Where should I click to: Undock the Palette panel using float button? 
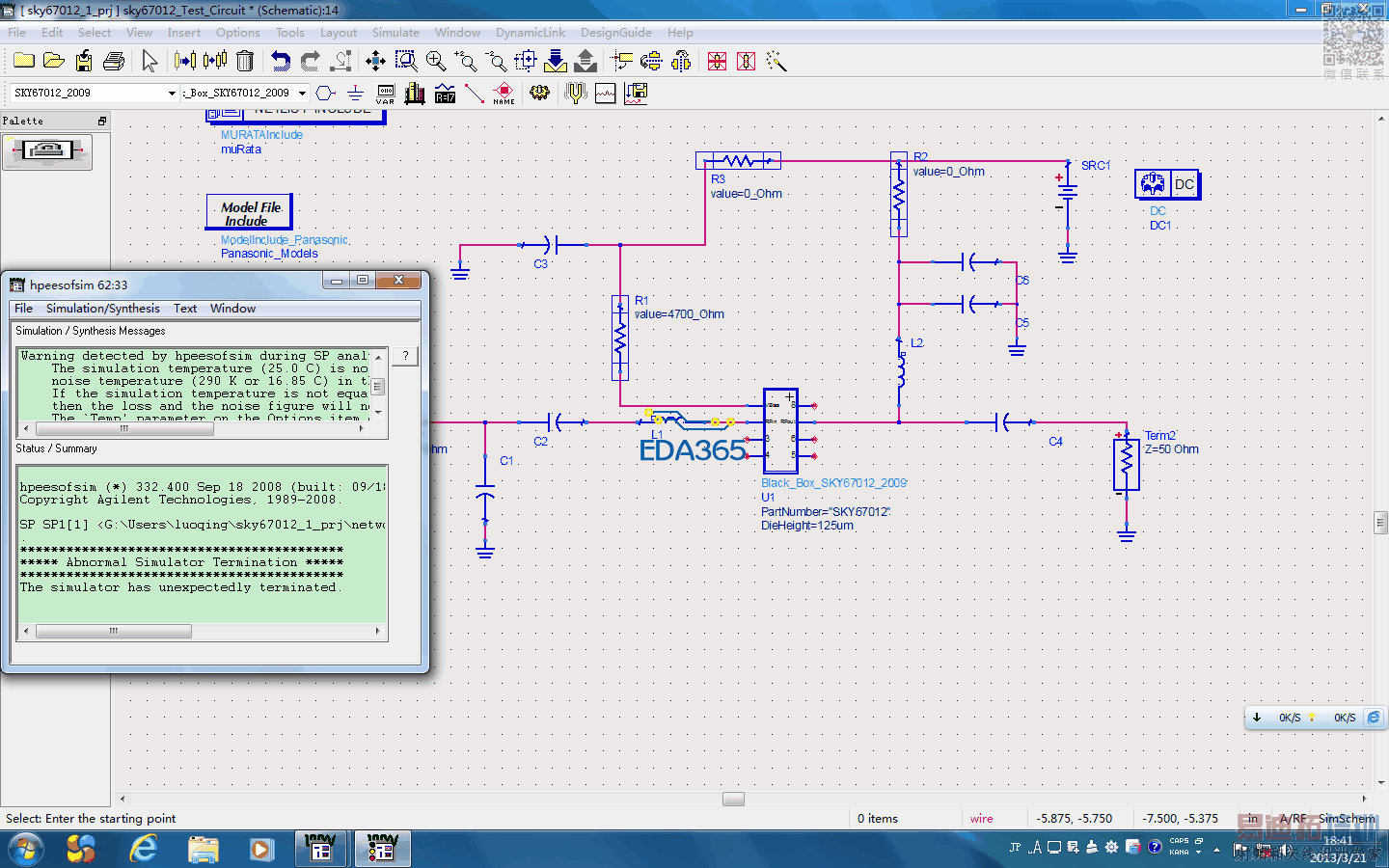[x=102, y=121]
